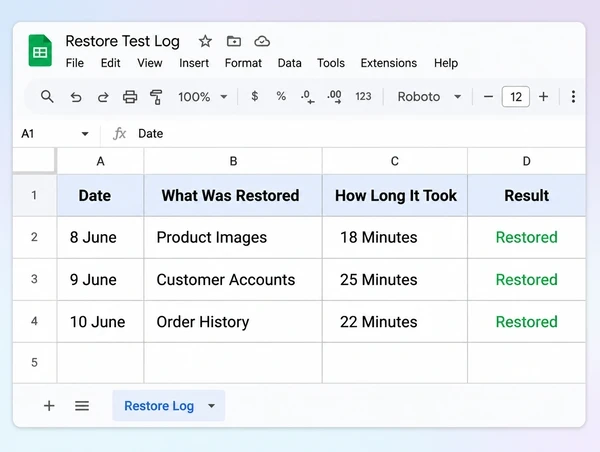Open more number formats 123
The image size is (600, 452).
[363, 96]
